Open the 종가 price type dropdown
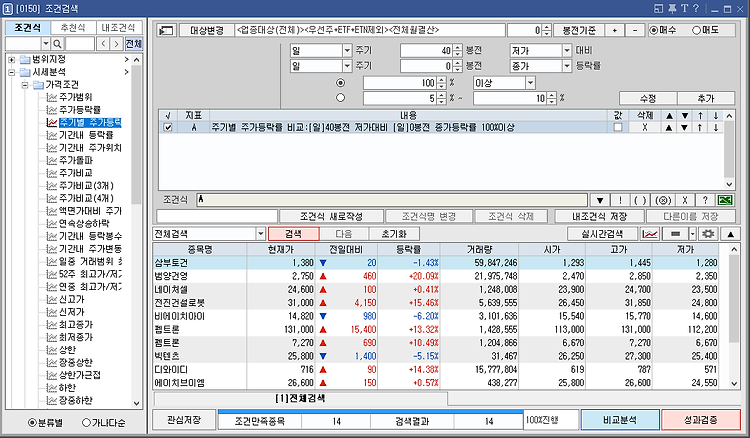 (567, 66)
